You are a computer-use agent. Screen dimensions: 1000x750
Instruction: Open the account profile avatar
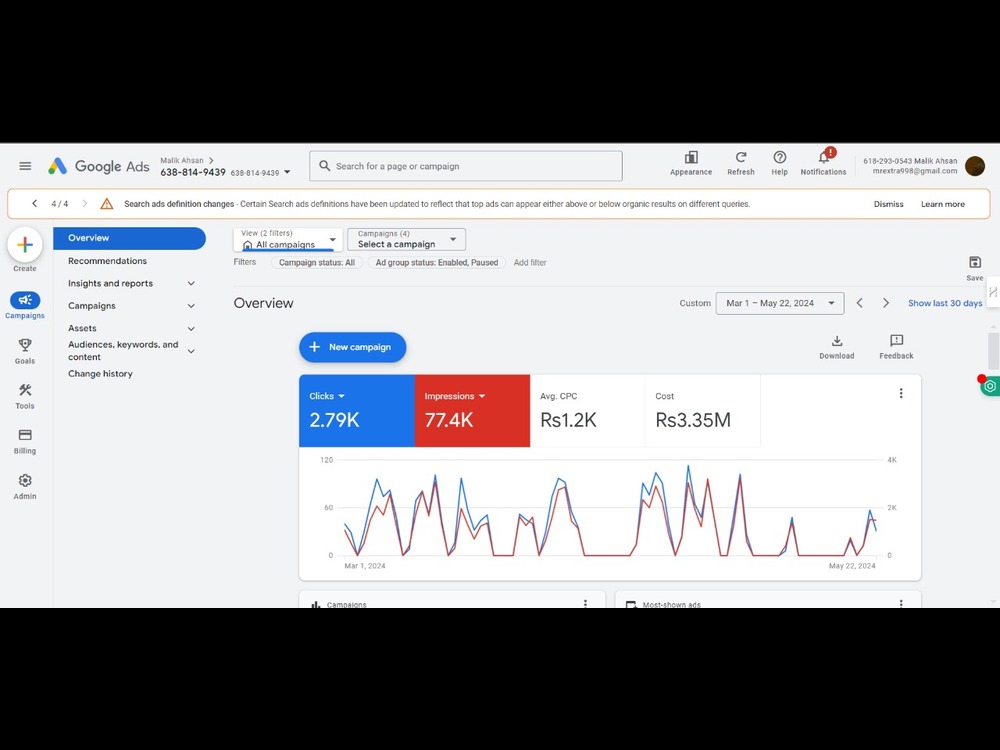pyautogui.click(x=974, y=166)
